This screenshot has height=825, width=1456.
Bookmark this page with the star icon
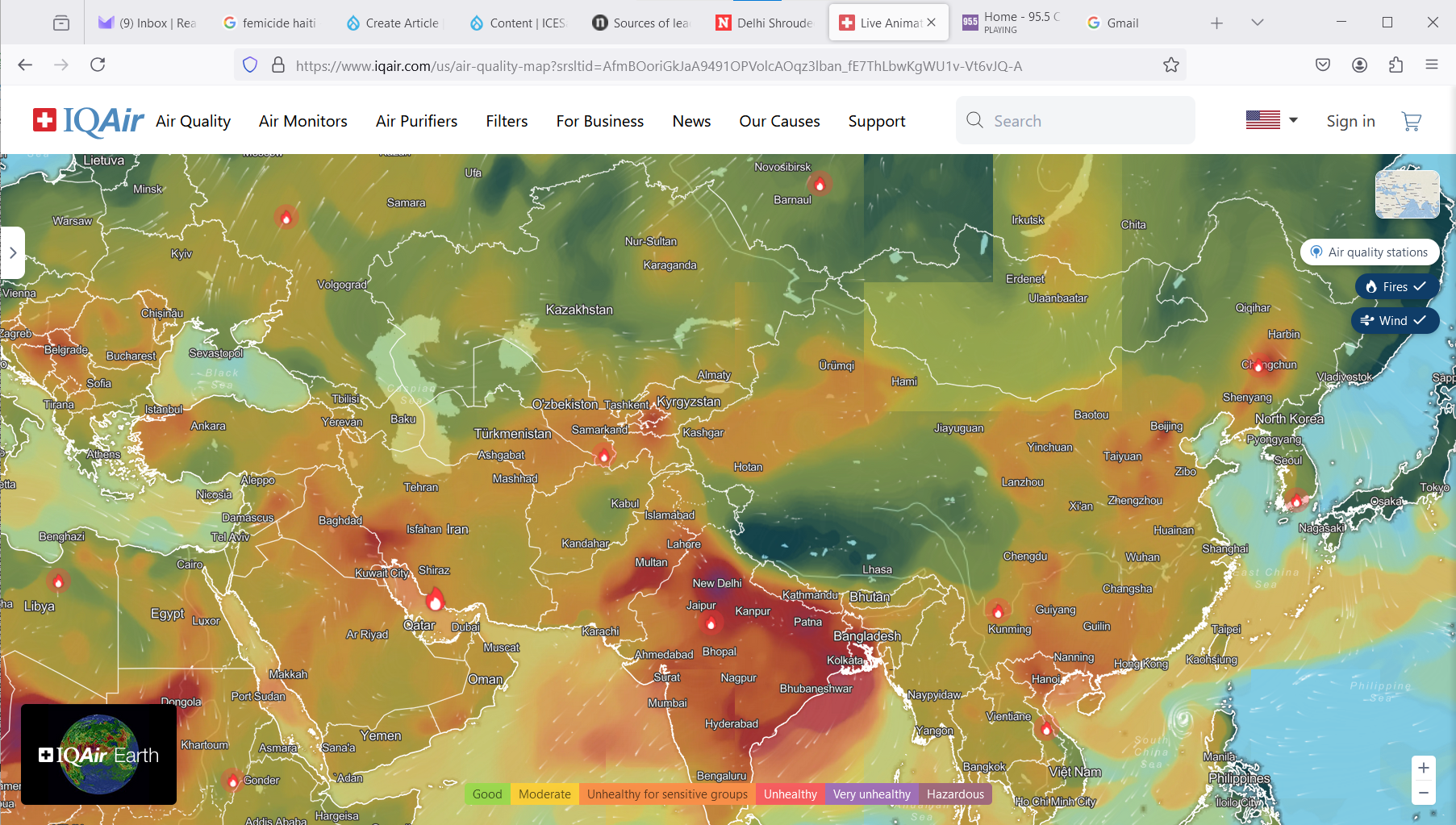coord(1170,65)
